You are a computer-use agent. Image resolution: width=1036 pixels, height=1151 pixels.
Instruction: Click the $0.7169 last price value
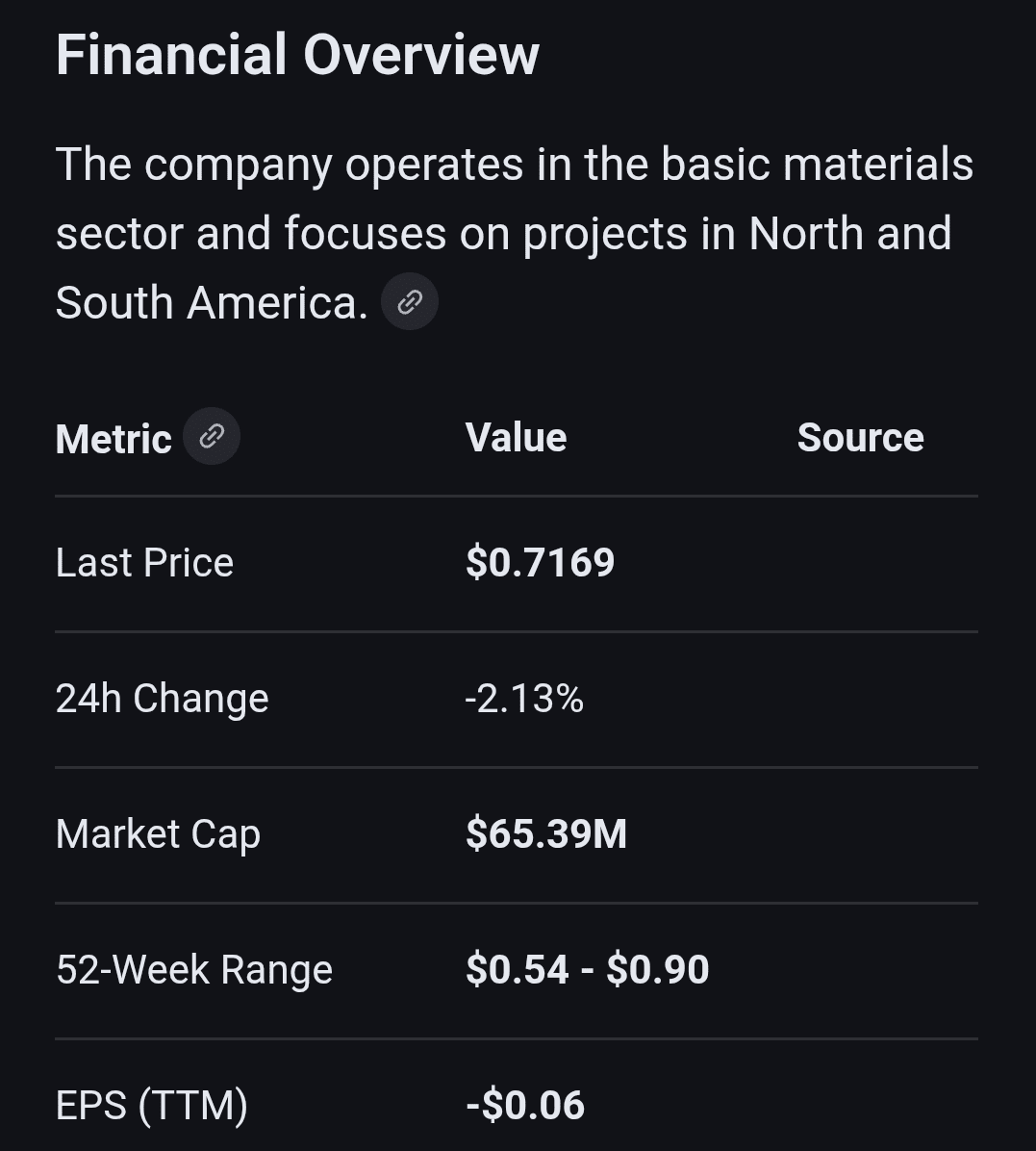click(540, 563)
